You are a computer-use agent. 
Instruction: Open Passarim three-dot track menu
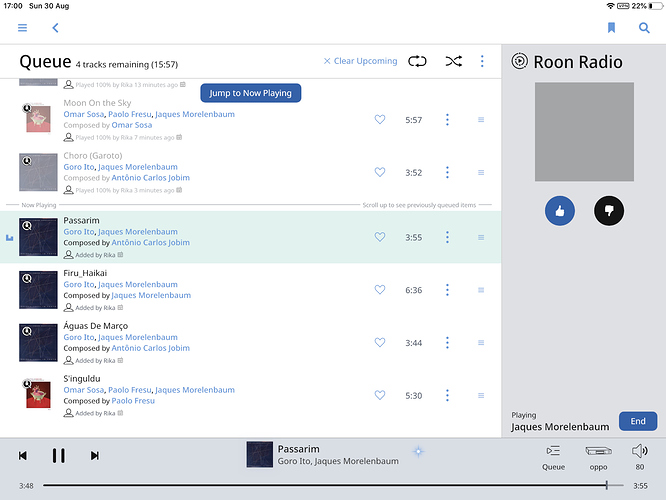pyautogui.click(x=447, y=237)
